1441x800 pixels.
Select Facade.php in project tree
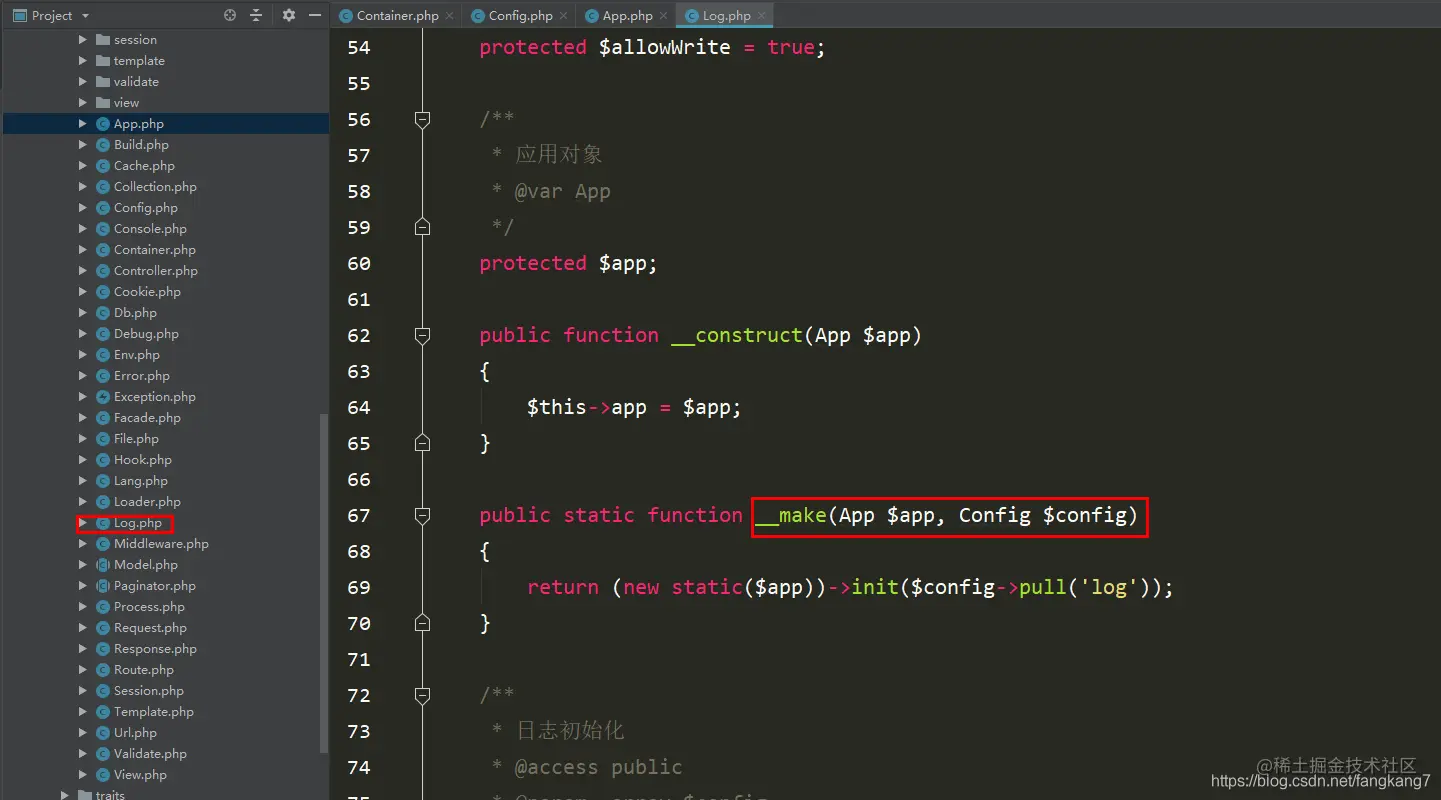147,418
